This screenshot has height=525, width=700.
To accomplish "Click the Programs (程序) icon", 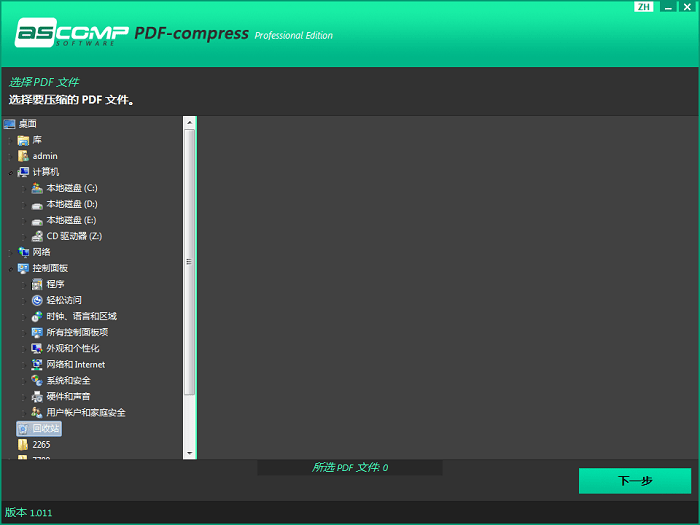I will [37, 284].
